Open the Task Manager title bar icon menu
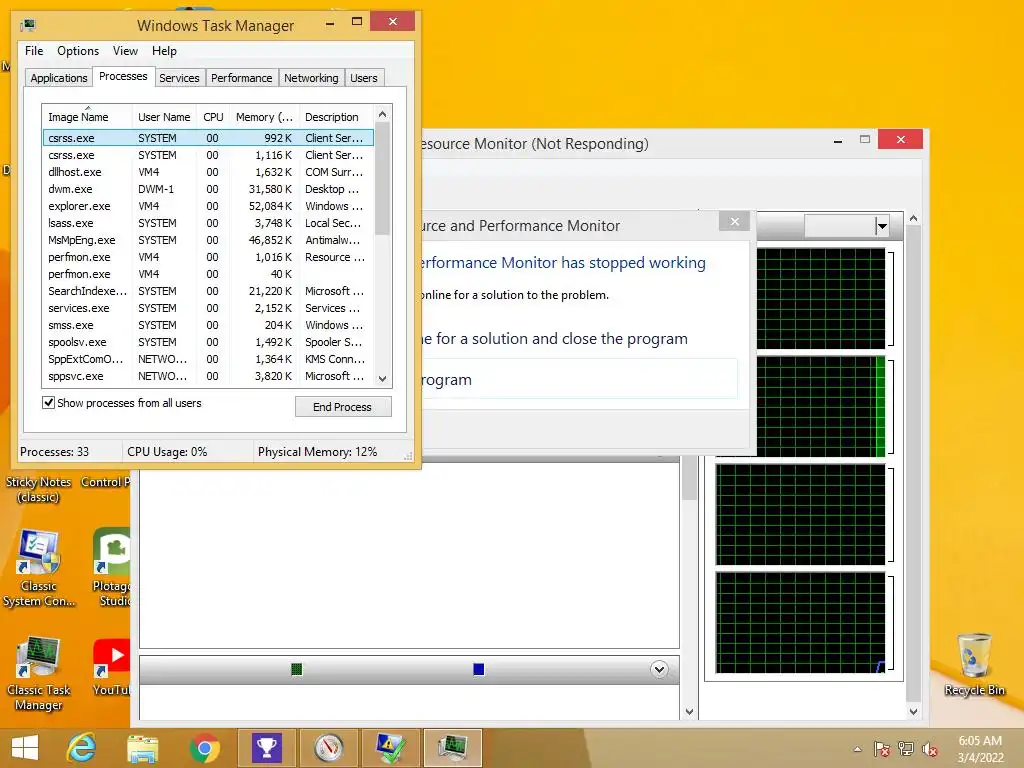Screen dimensions: 1024x768 tap(27, 25)
